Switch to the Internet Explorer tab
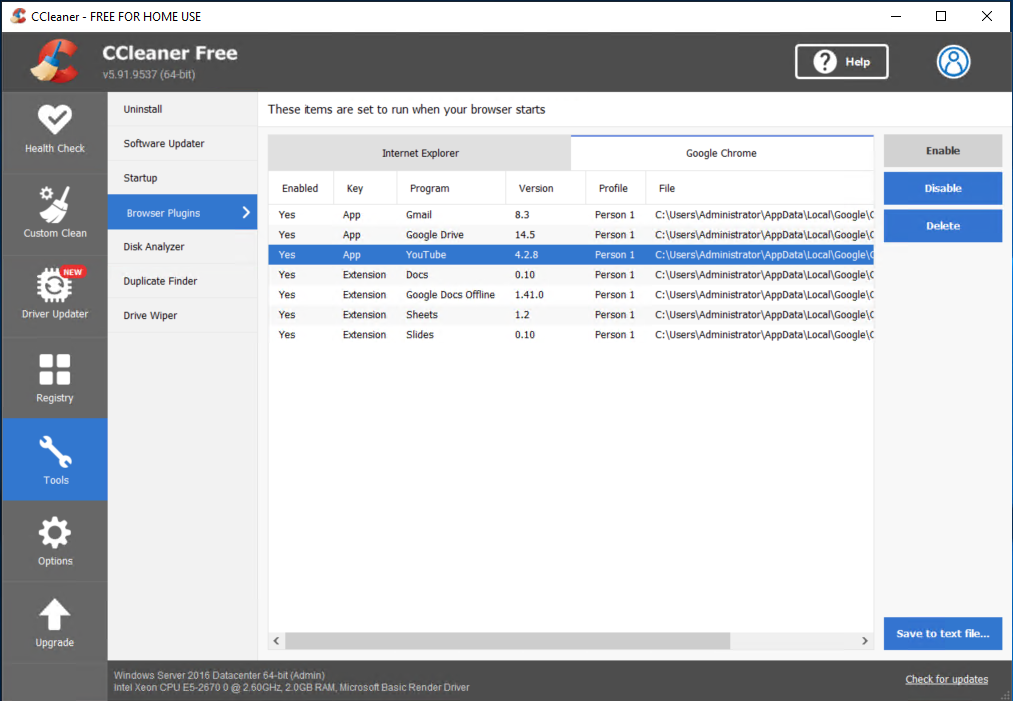Screen dimensions: 1013x701 (x=419, y=153)
